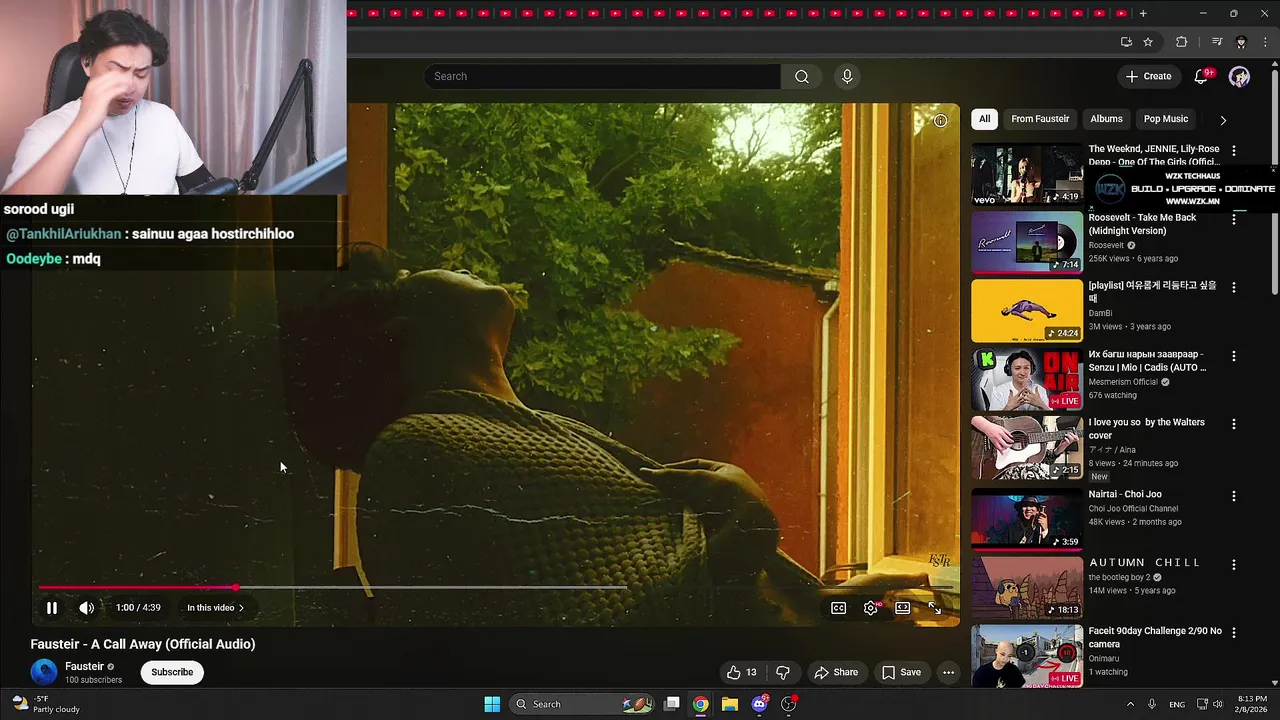The image size is (1280, 720).
Task: Toggle closed captions on the player
Action: [839, 607]
